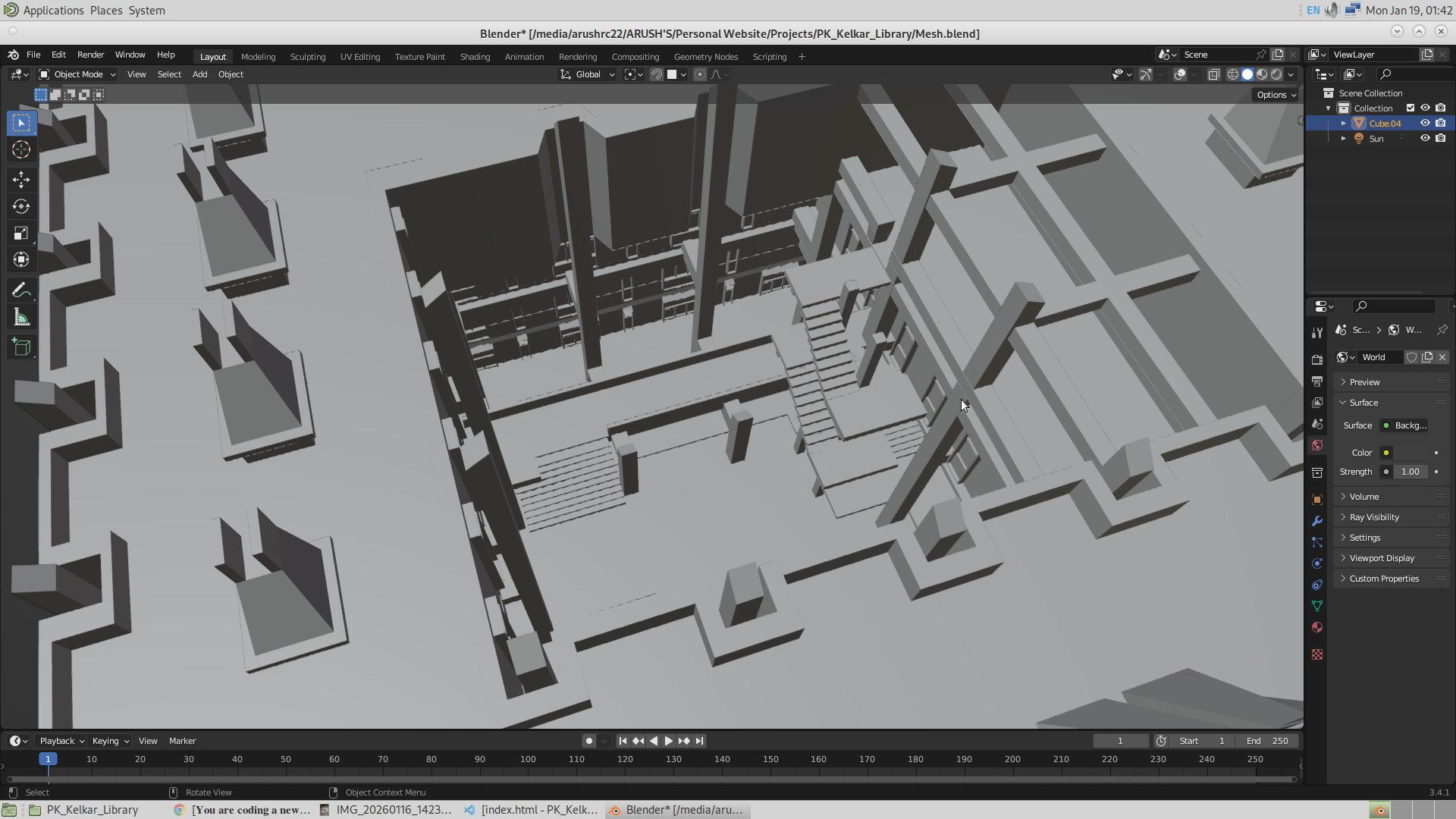The image size is (1456, 819).
Task: Switch to the Sculpting workspace tab
Action: [307, 57]
